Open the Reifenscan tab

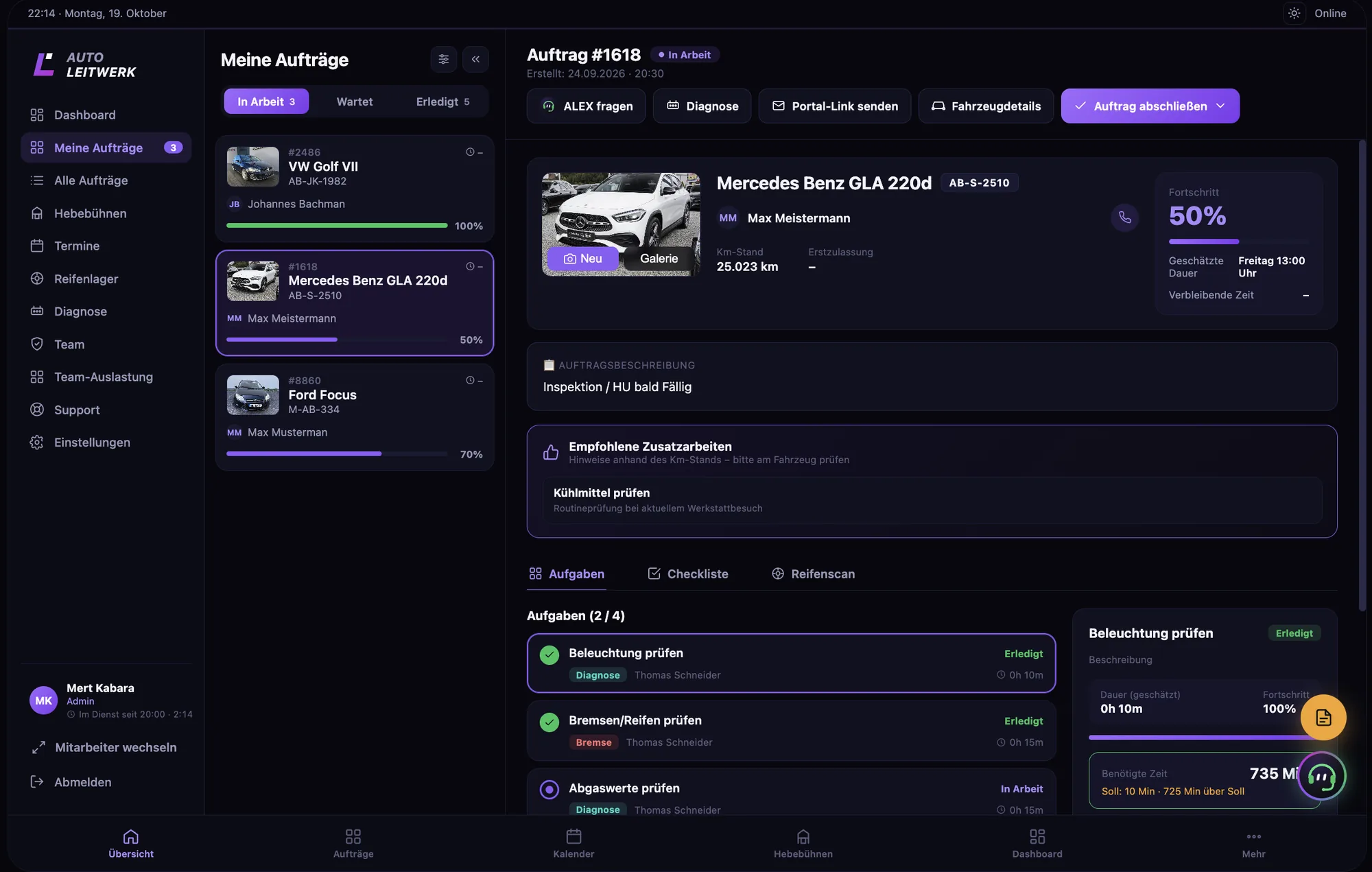pyautogui.click(x=813, y=574)
